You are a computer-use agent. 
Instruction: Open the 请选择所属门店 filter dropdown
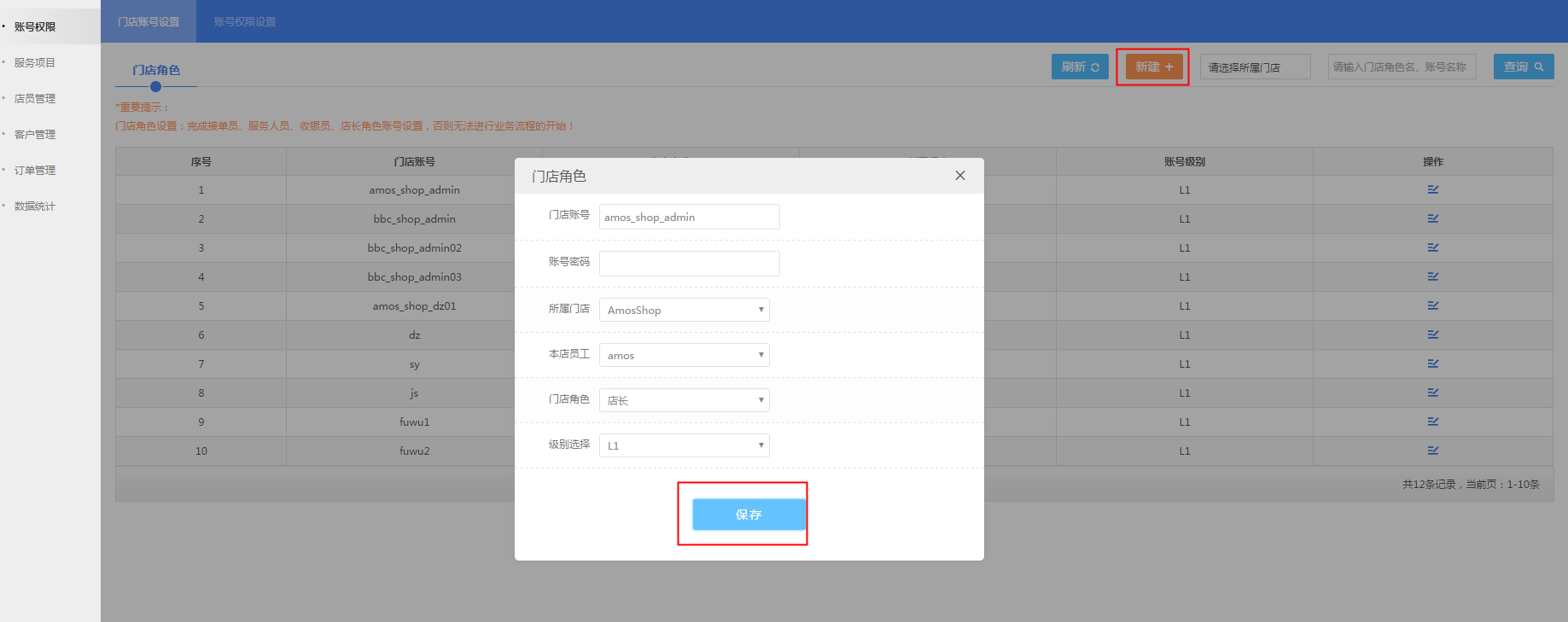(1255, 67)
